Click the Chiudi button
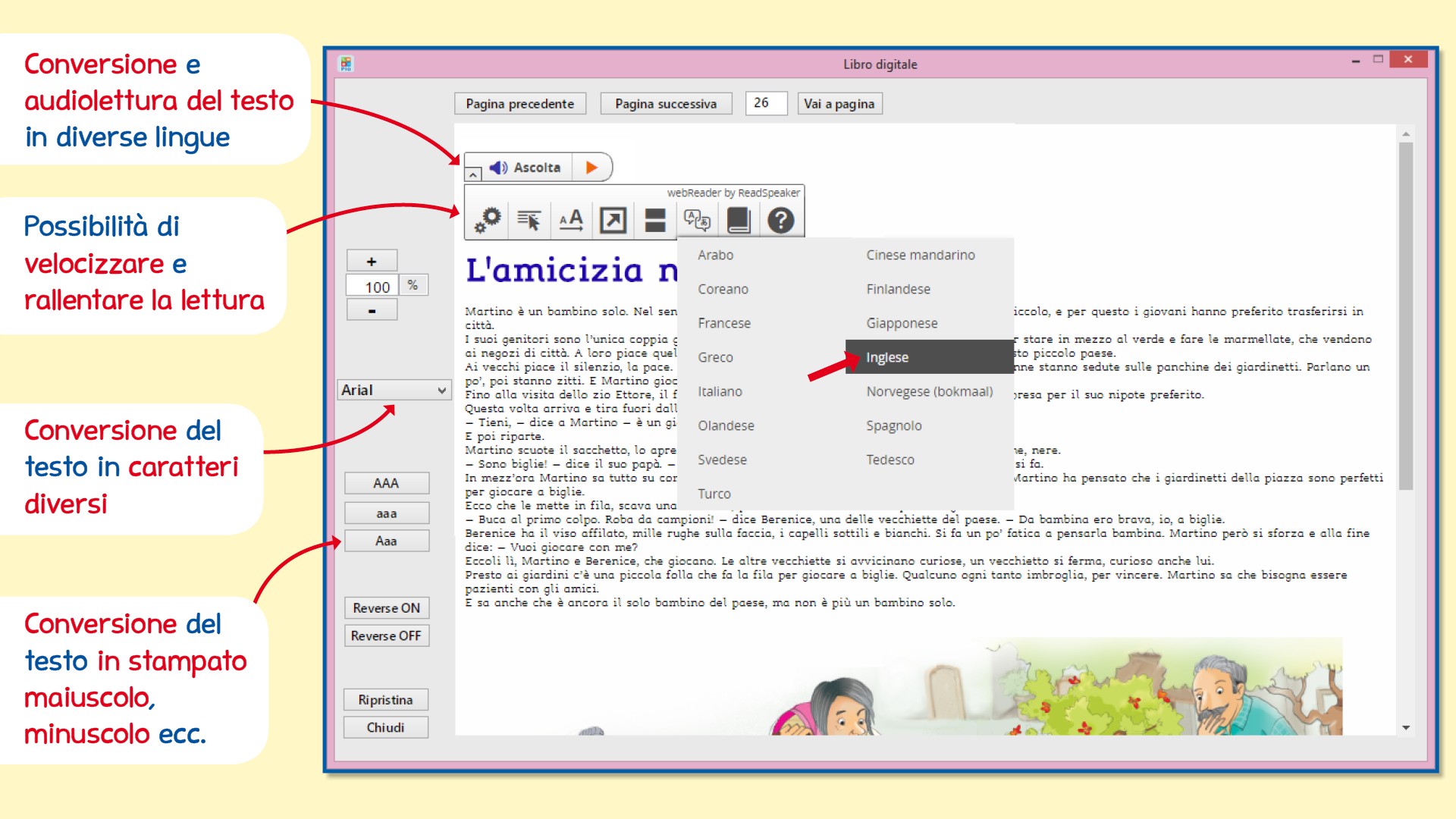The width and height of the screenshot is (1456, 819). 386,727
